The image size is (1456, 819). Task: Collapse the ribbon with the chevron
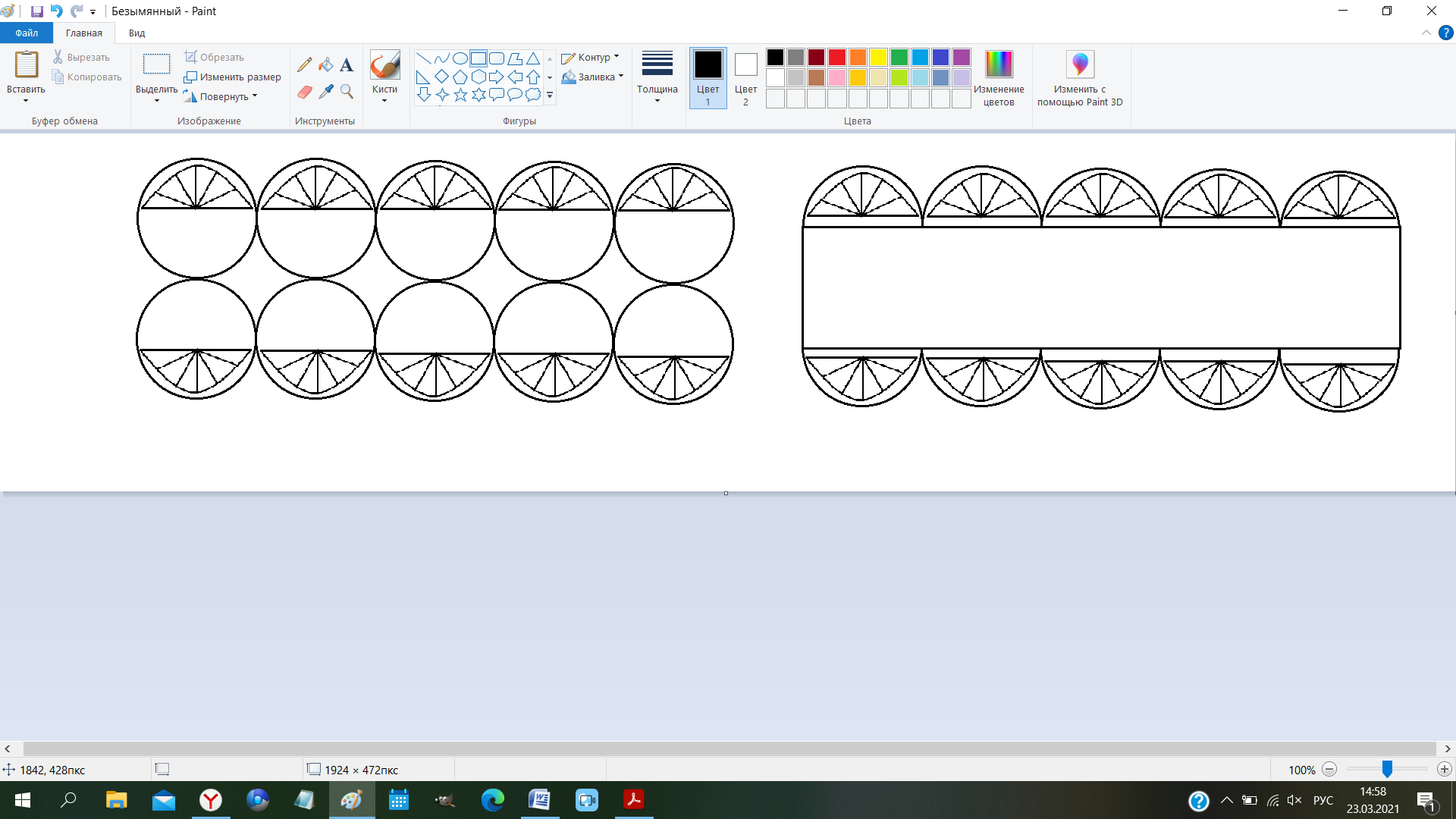(x=1426, y=33)
